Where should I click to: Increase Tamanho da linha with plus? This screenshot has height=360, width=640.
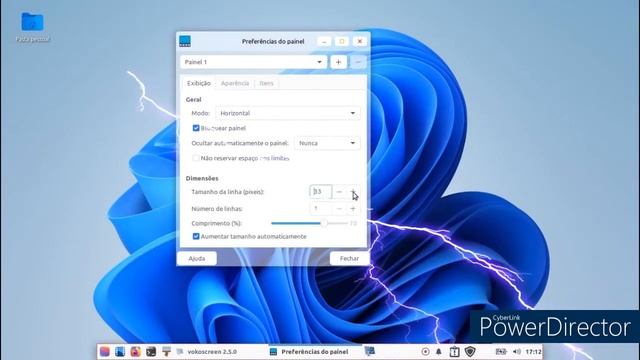353,192
